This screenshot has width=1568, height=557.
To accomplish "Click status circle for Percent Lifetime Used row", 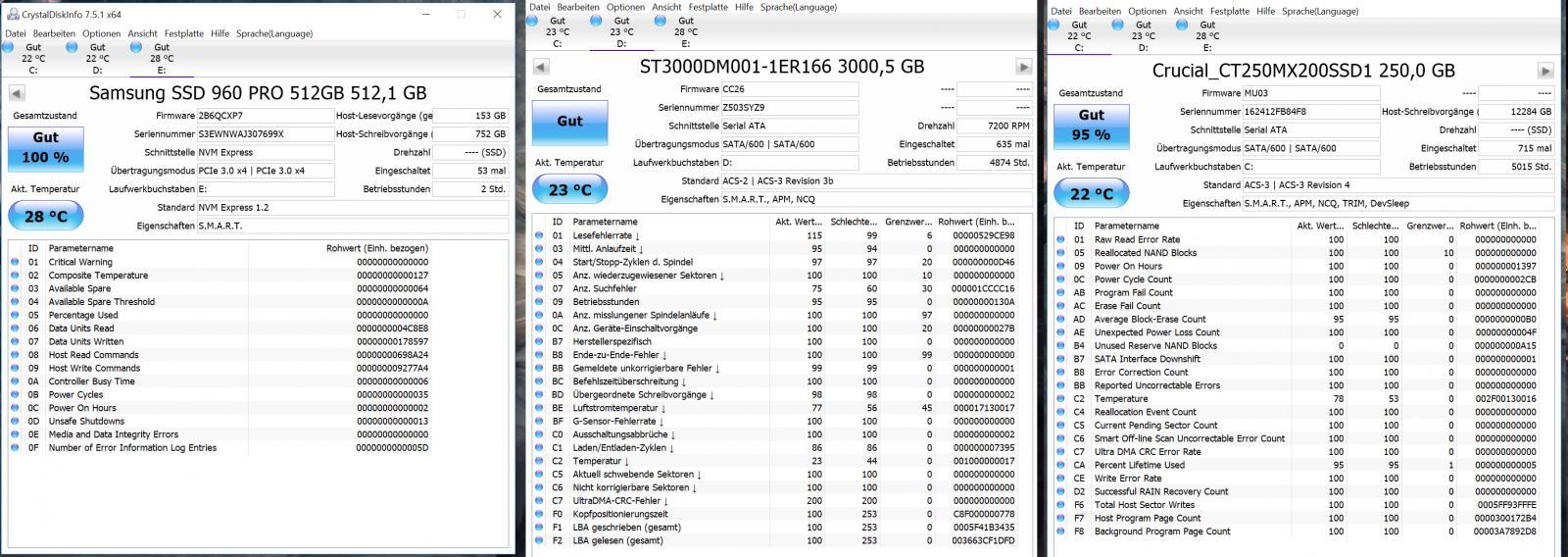I will tap(1060, 465).
